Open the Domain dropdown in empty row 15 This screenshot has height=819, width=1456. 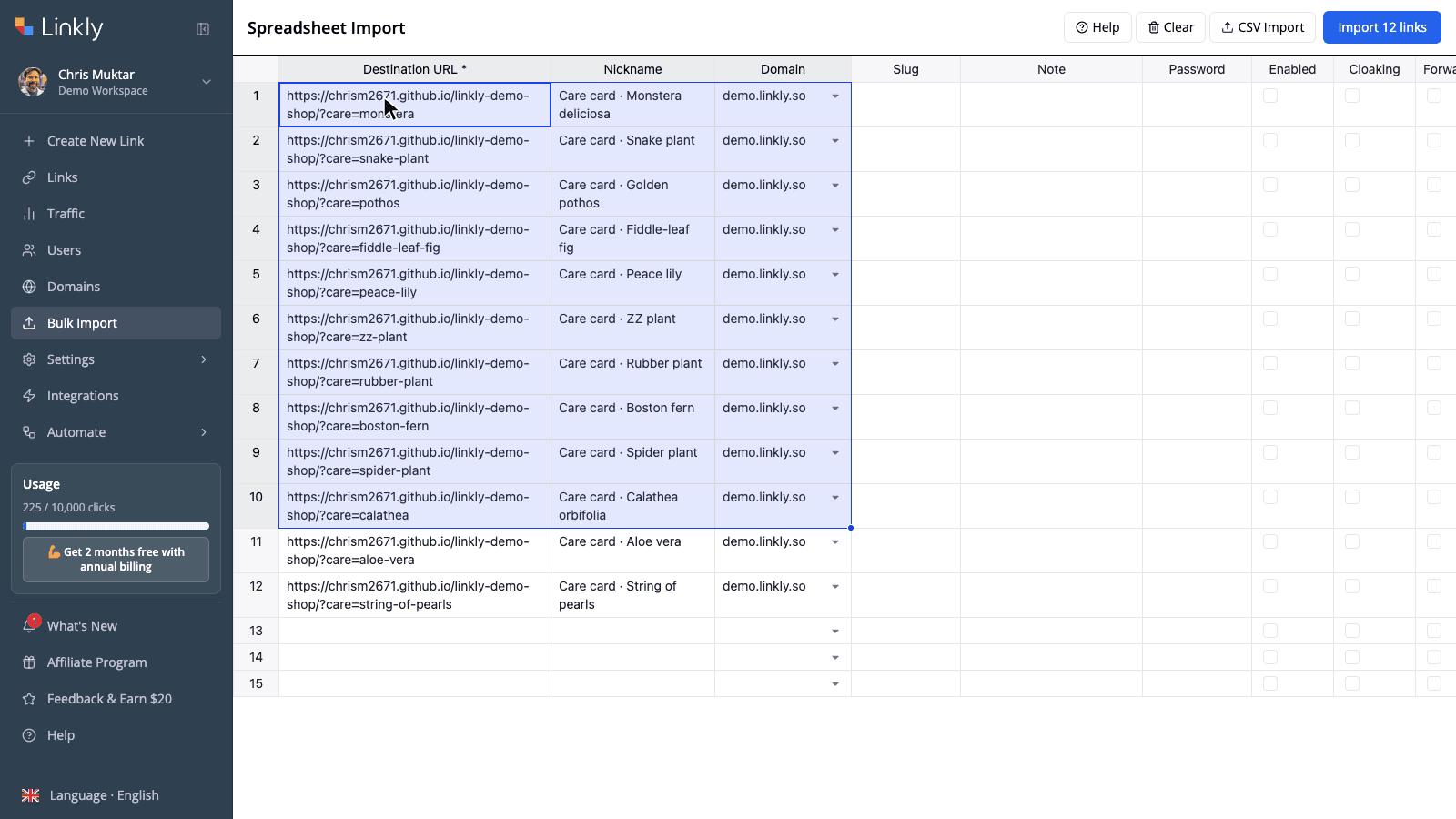835,684
